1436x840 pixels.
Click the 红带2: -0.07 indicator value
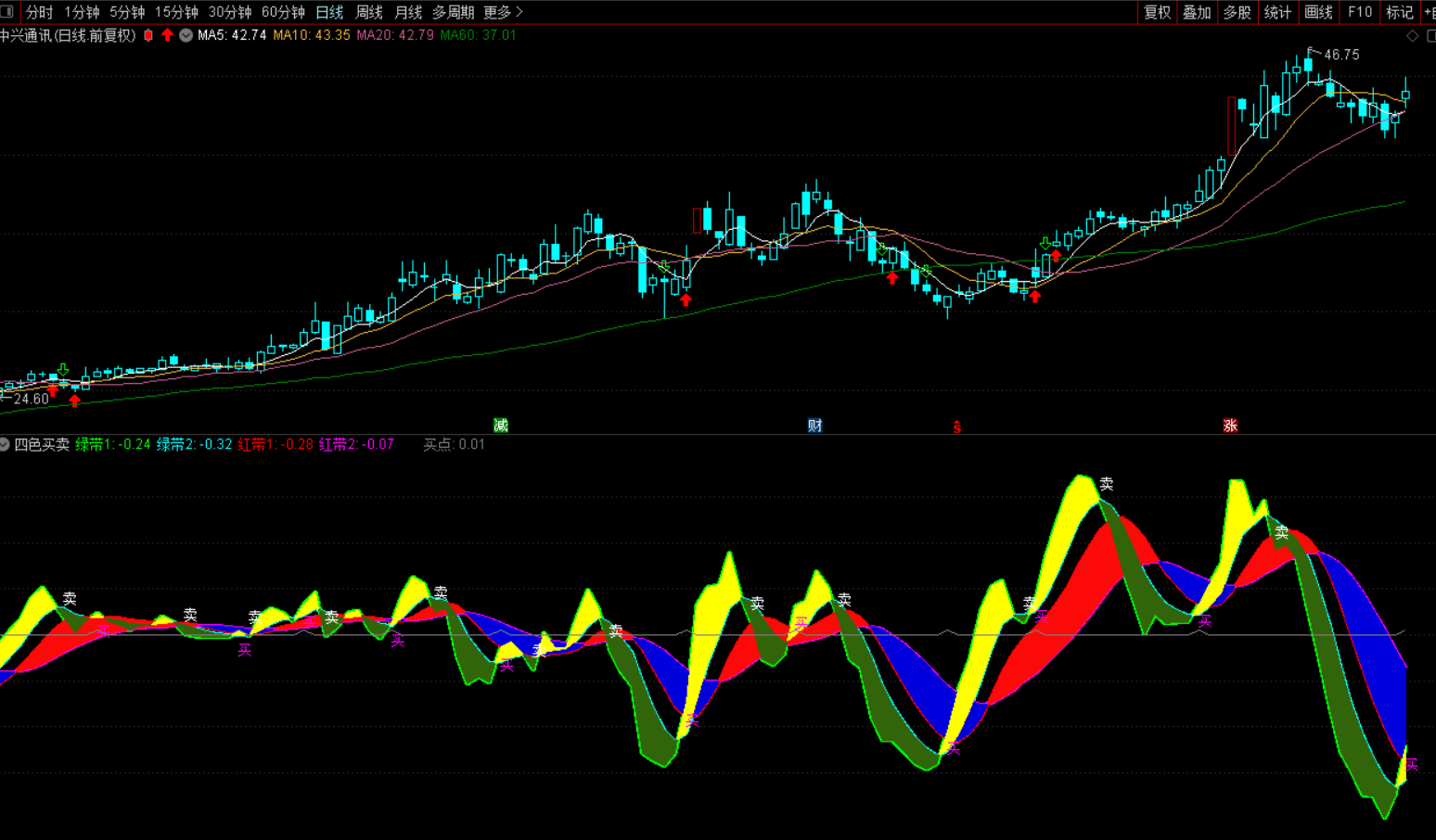[356, 445]
